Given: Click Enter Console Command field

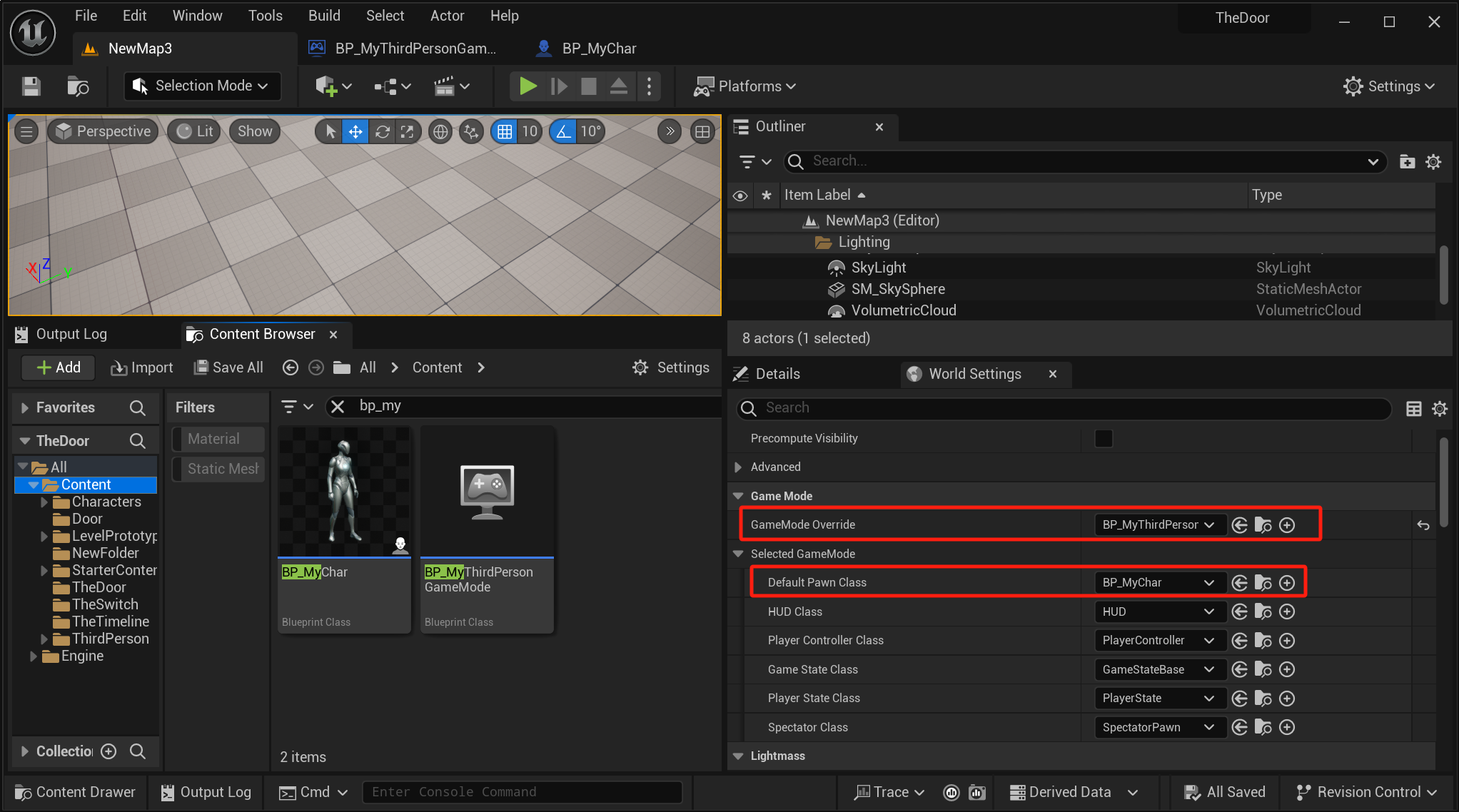Looking at the screenshot, I should click(522, 792).
